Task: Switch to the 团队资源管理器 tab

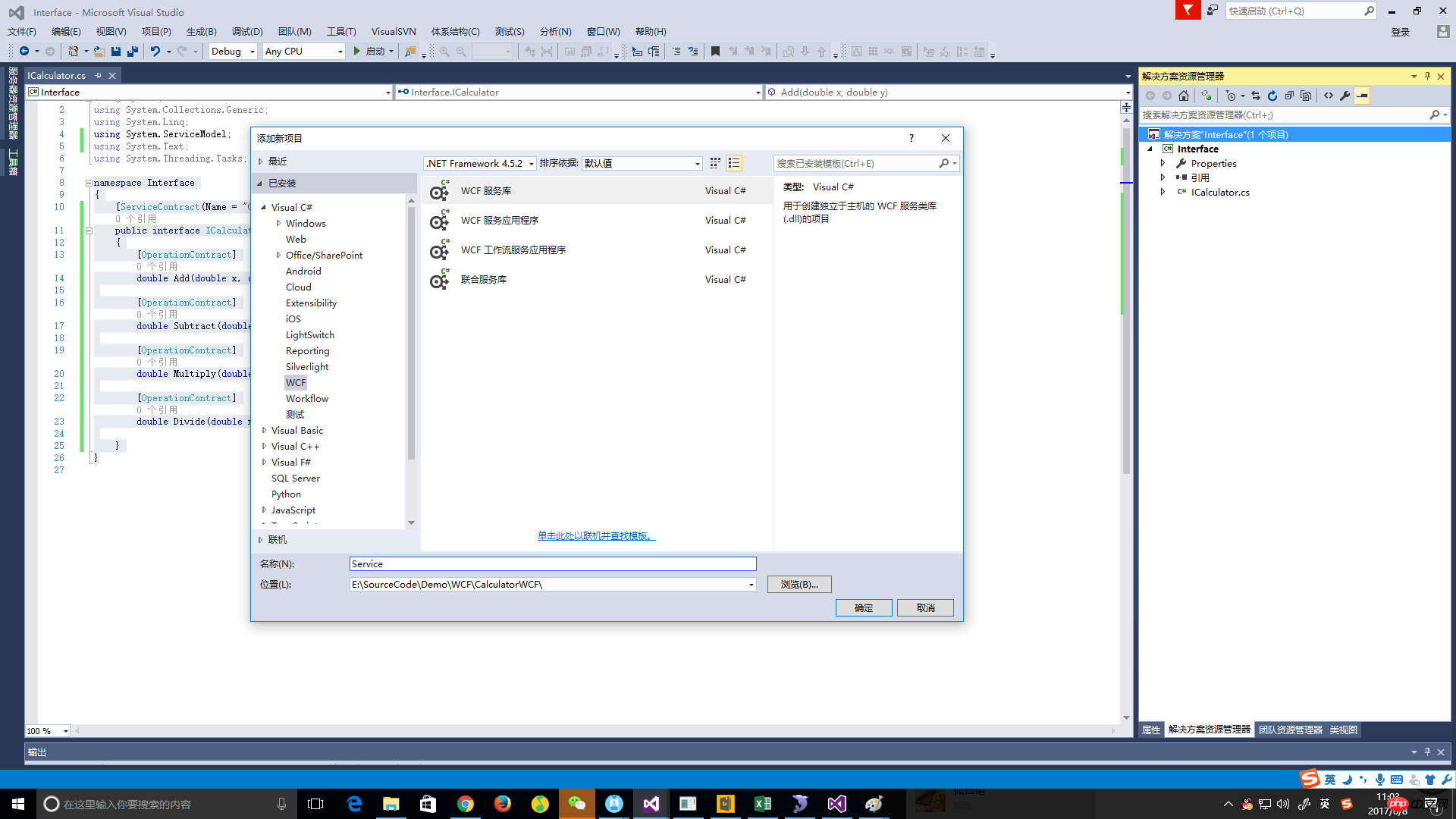Action: [x=1290, y=730]
